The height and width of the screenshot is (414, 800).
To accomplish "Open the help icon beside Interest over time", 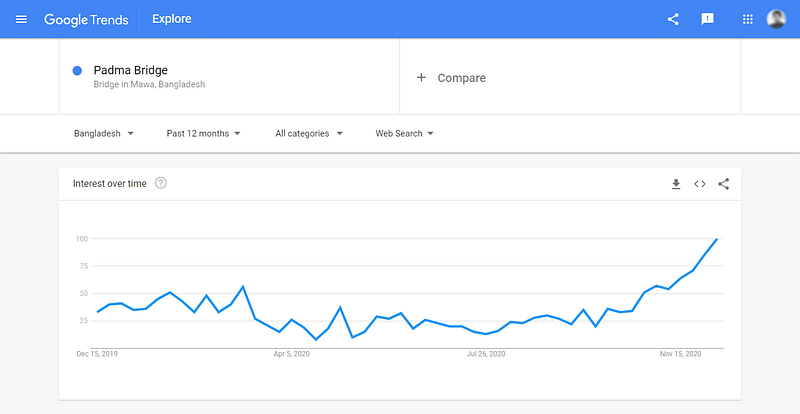I will [161, 183].
